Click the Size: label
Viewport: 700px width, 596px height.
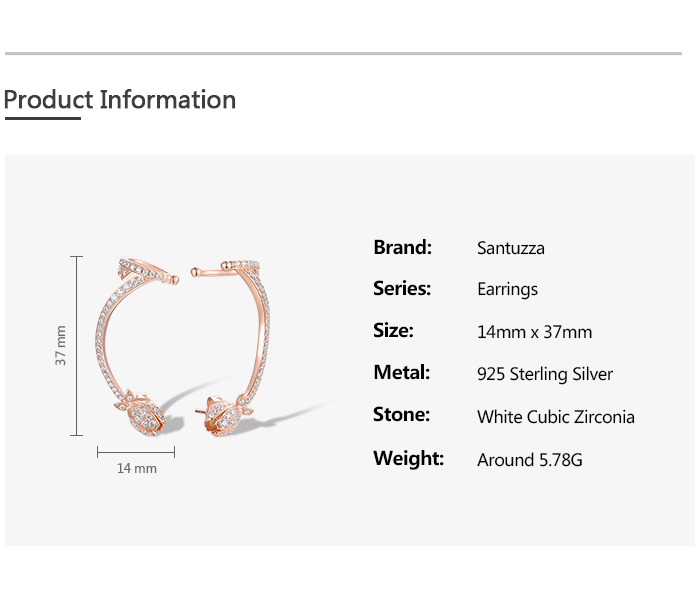point(393,331)
